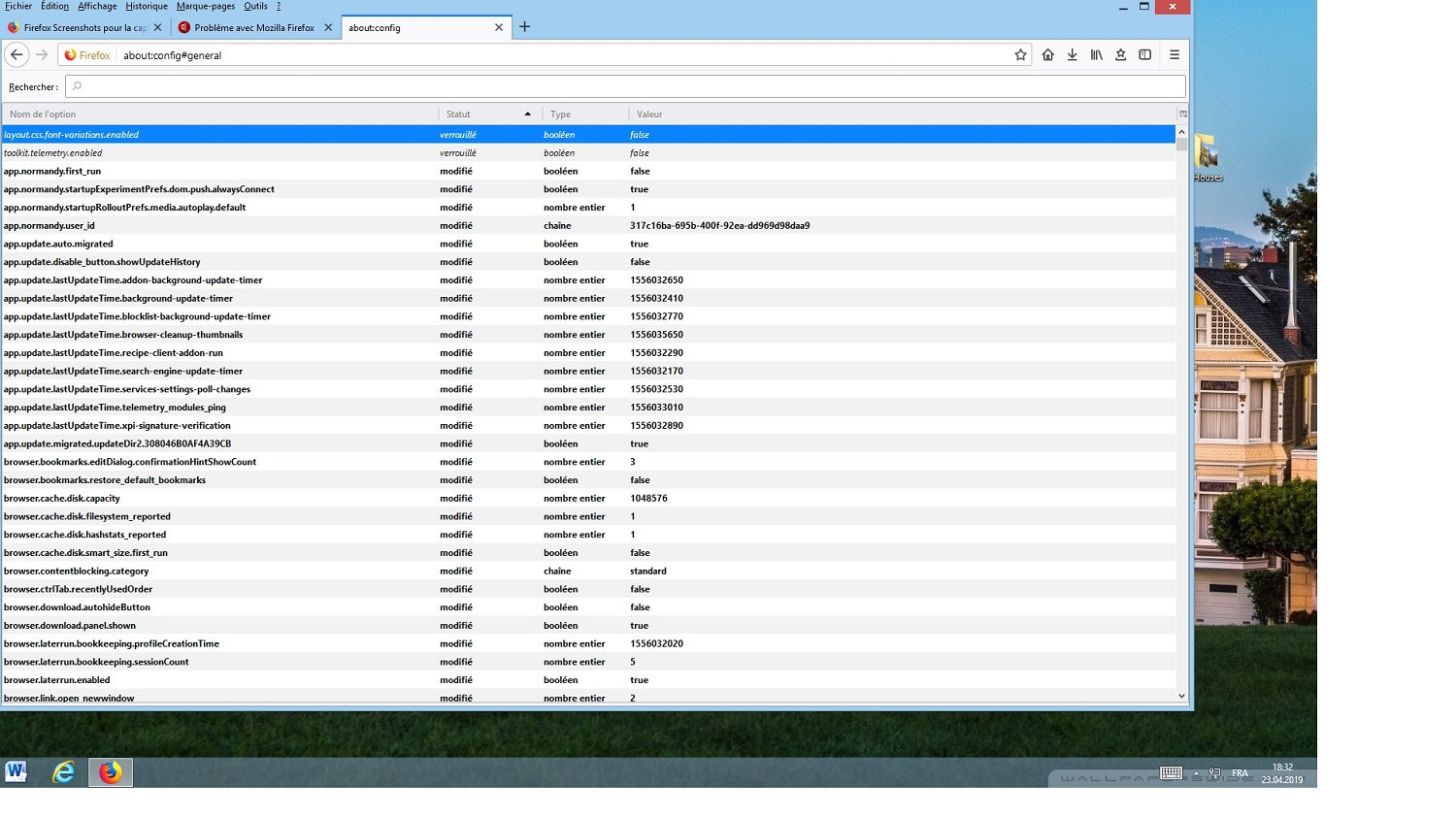This screenshot has height=818, width=1456.
Task: Select browser.download.panel.shown preference
Action: [x=588, y=626]
